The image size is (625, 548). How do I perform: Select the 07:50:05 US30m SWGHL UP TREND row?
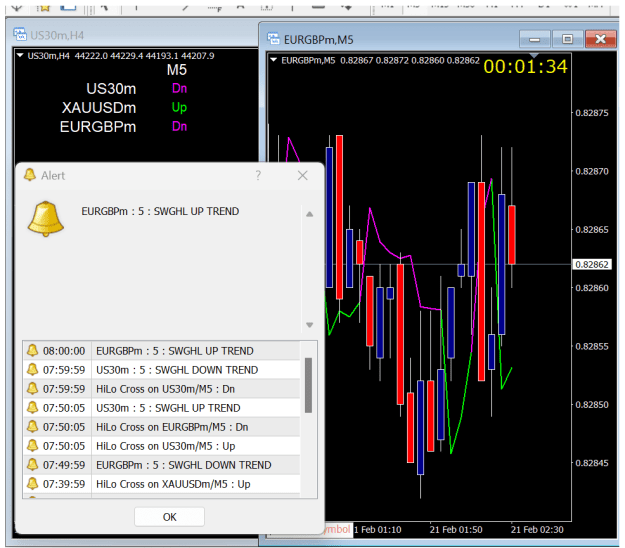point(161,408)
